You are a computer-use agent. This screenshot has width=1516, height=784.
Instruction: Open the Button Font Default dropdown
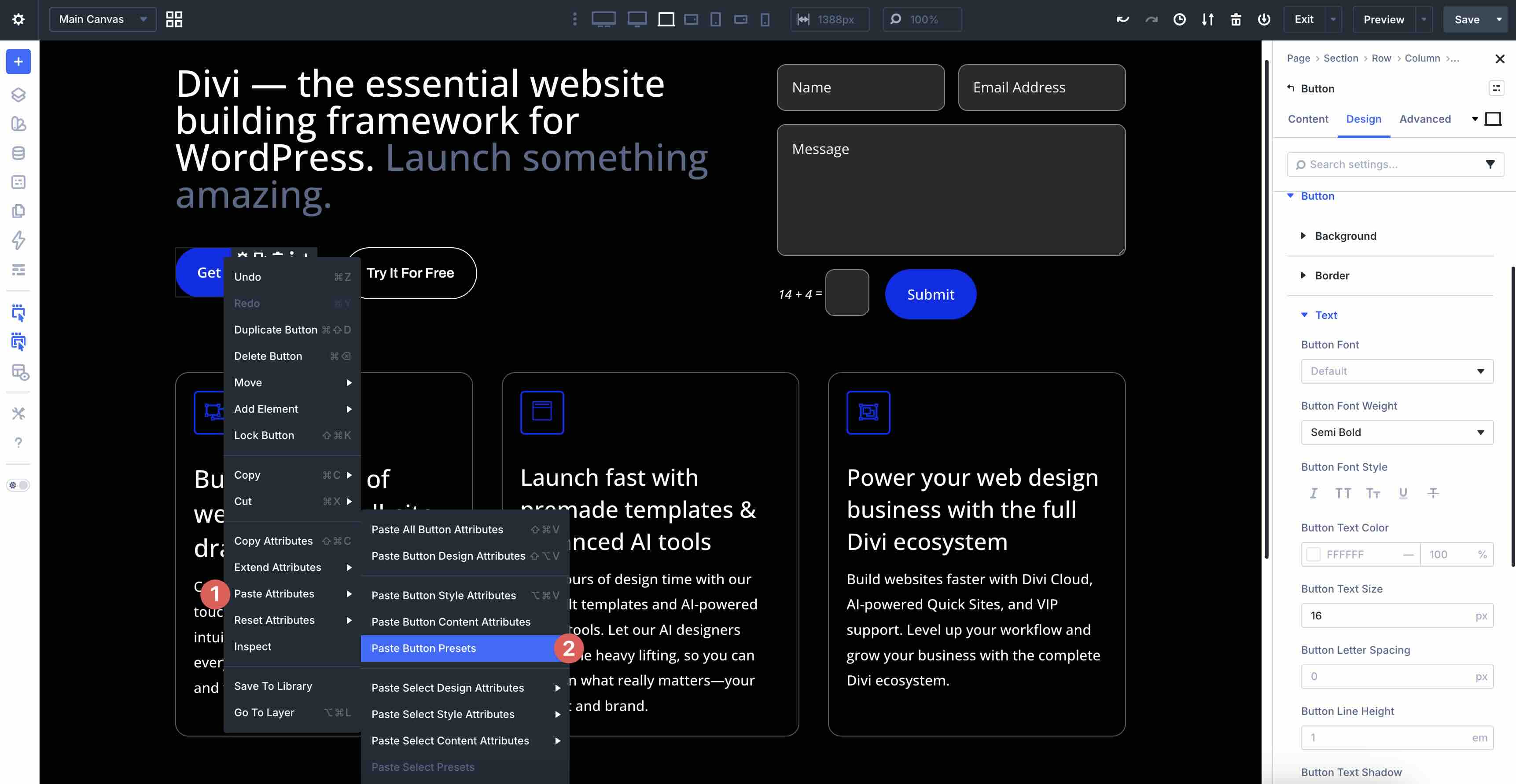click(x=1397, y=371)
